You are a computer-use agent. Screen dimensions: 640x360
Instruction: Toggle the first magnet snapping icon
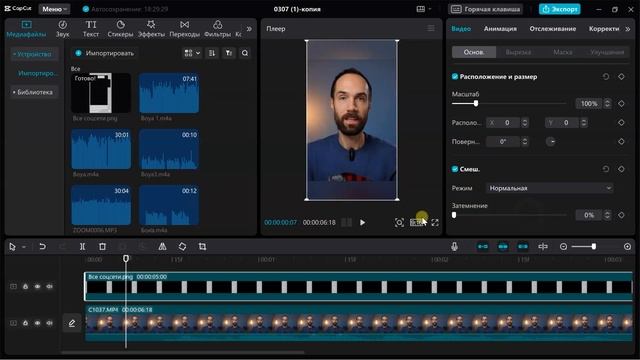[x=483, y=247]
